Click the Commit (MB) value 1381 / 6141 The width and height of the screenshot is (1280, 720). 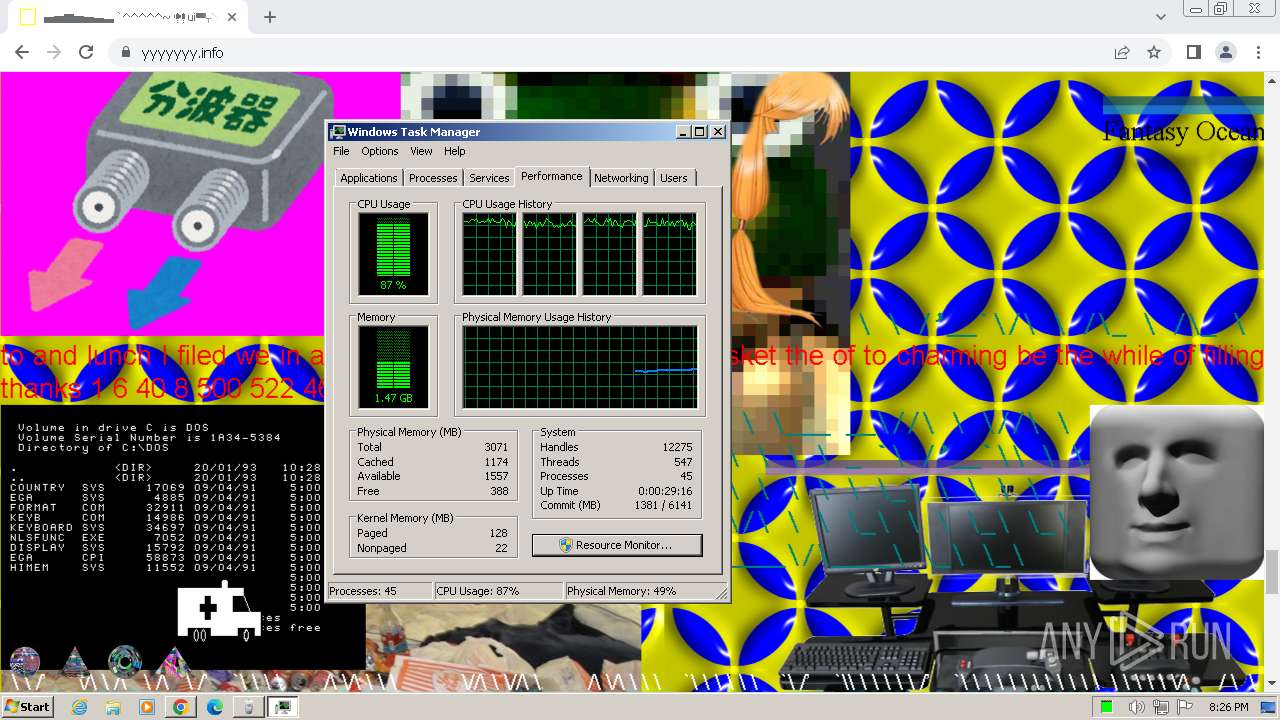(664, 505)
